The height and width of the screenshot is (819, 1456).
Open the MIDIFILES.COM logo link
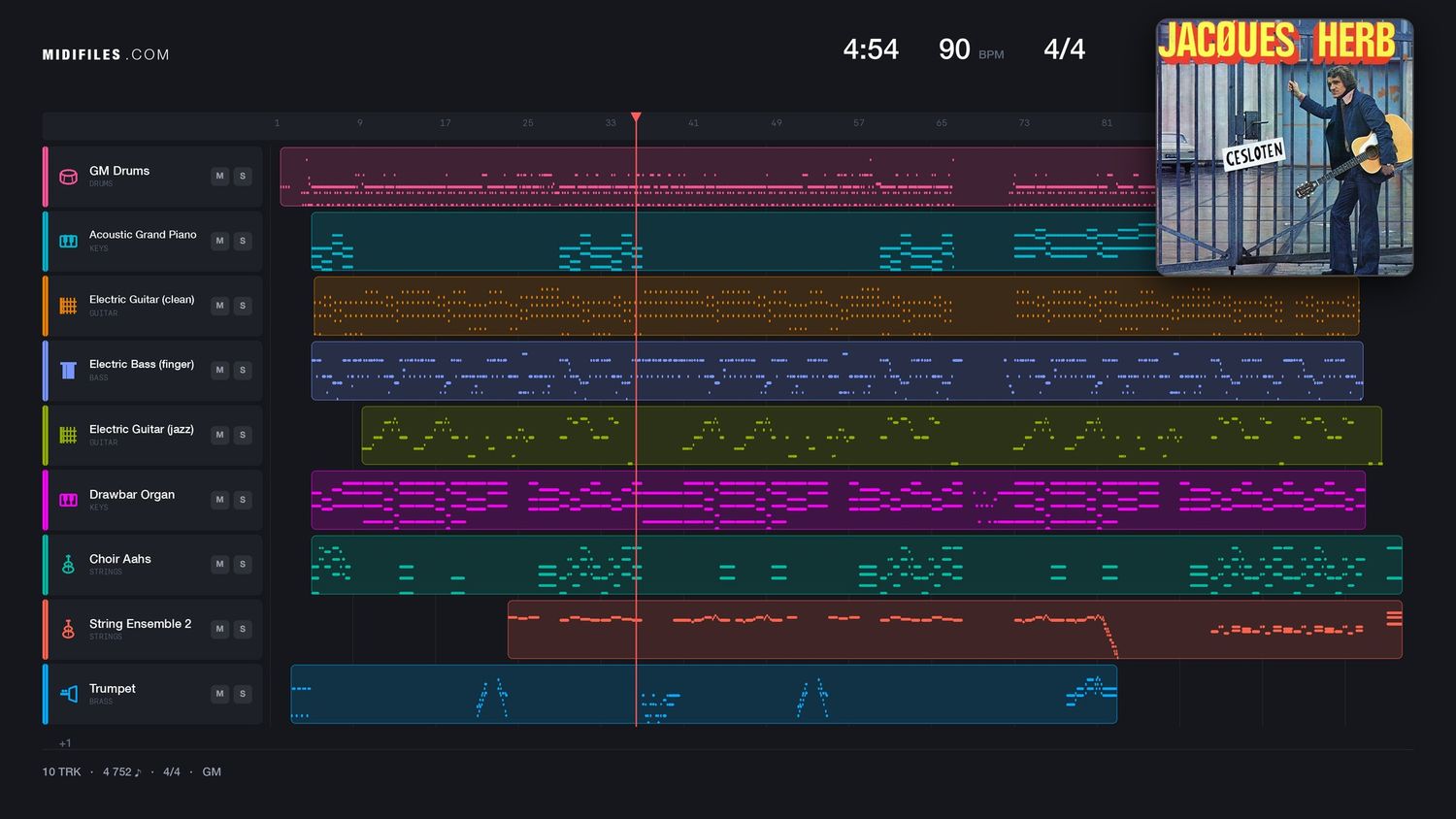tap(106, 54)
